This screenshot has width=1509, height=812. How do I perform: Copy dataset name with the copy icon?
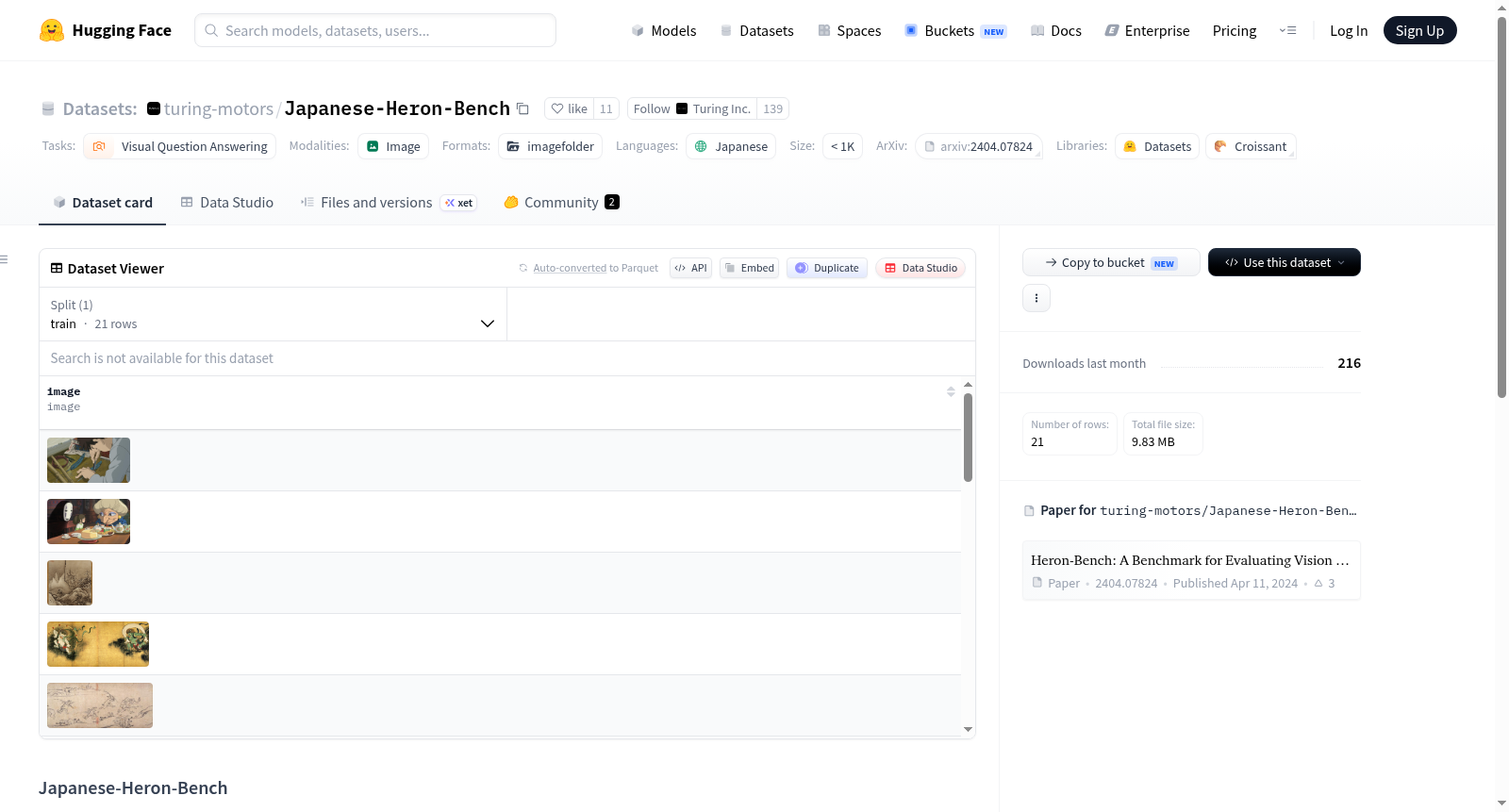point(522,108)
